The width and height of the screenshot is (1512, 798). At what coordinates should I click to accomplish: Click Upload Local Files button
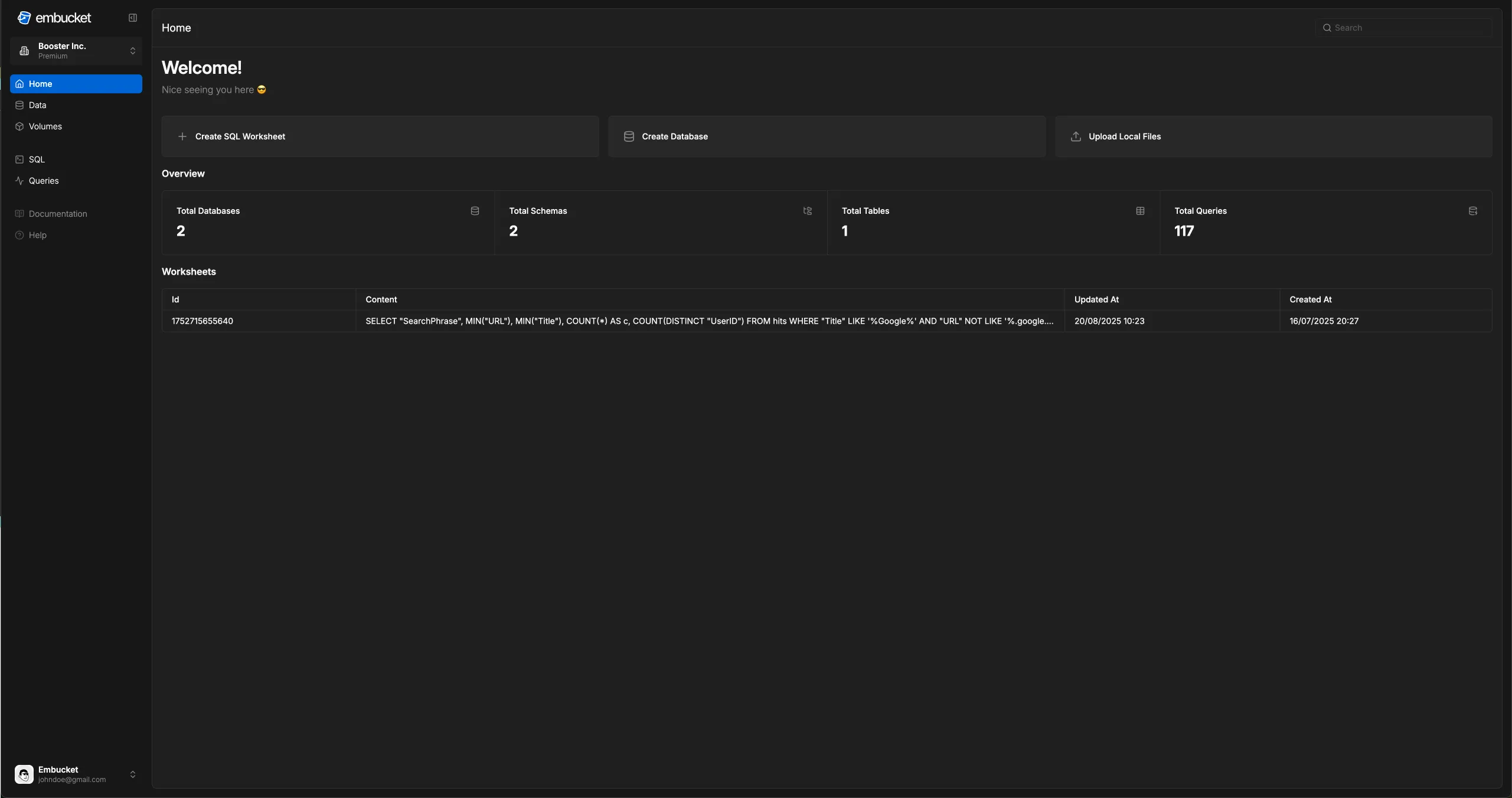[1273, 136]
